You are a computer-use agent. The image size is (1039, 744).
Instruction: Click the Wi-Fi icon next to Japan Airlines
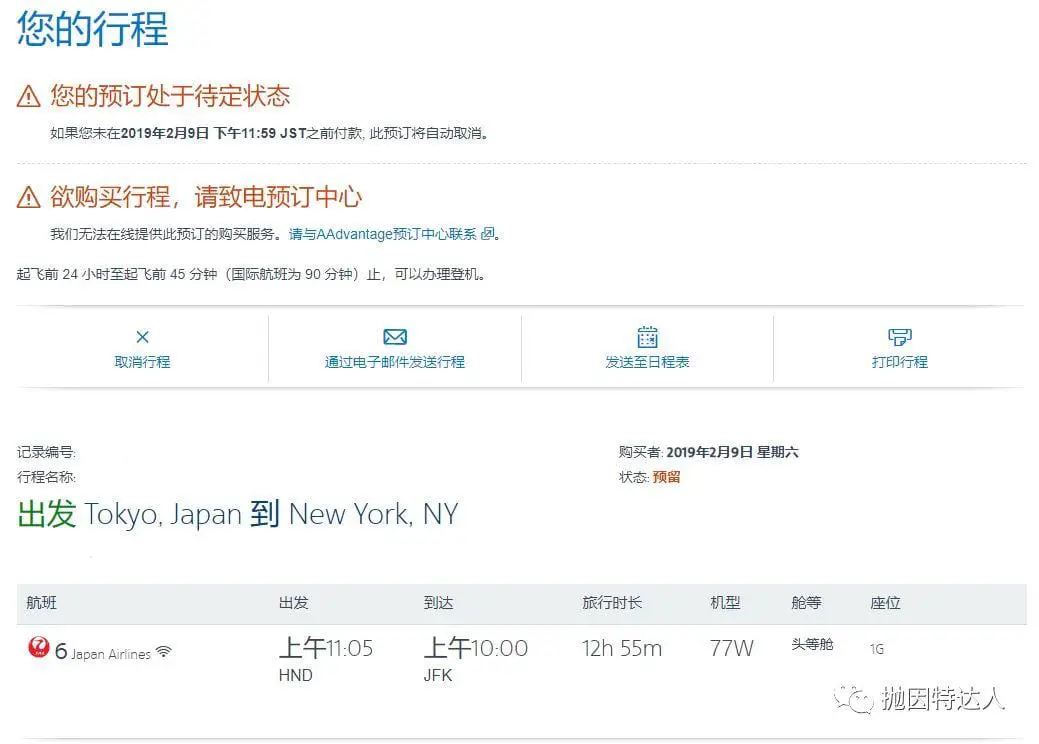coord(163,651)
